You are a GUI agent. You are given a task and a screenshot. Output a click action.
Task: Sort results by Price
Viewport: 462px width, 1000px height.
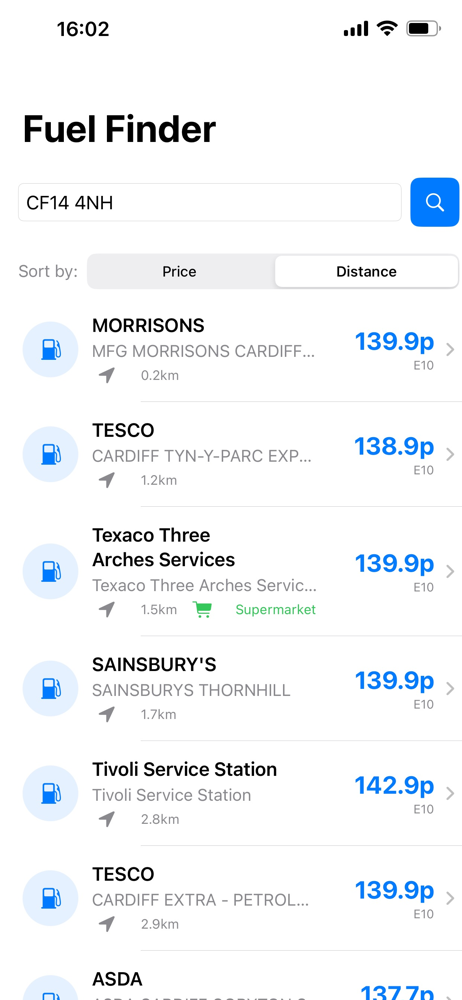click(179, 272)
